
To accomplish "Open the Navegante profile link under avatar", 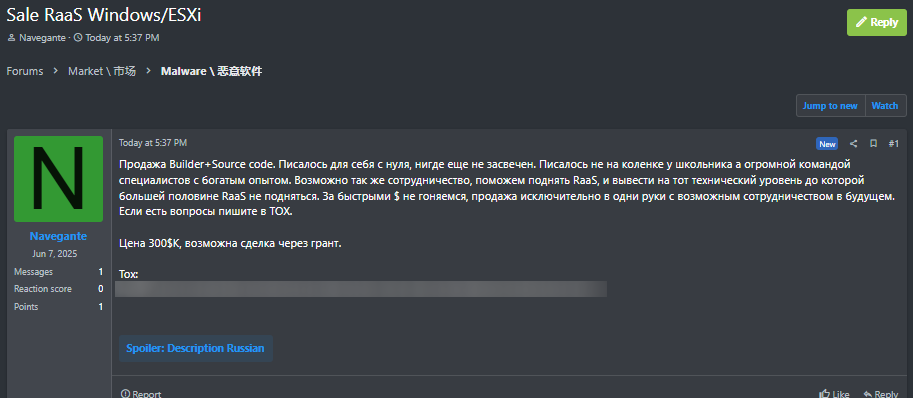I will coord(58,236).
